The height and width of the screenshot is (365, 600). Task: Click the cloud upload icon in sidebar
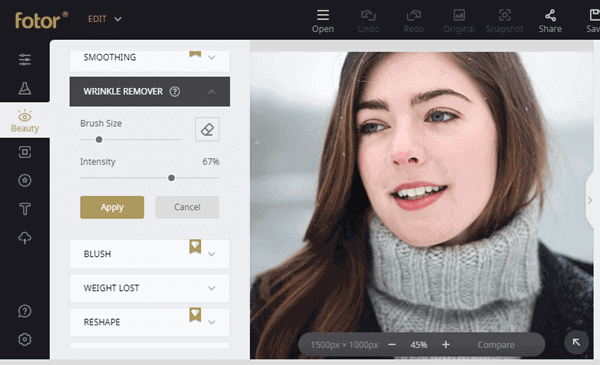[25, 238]
